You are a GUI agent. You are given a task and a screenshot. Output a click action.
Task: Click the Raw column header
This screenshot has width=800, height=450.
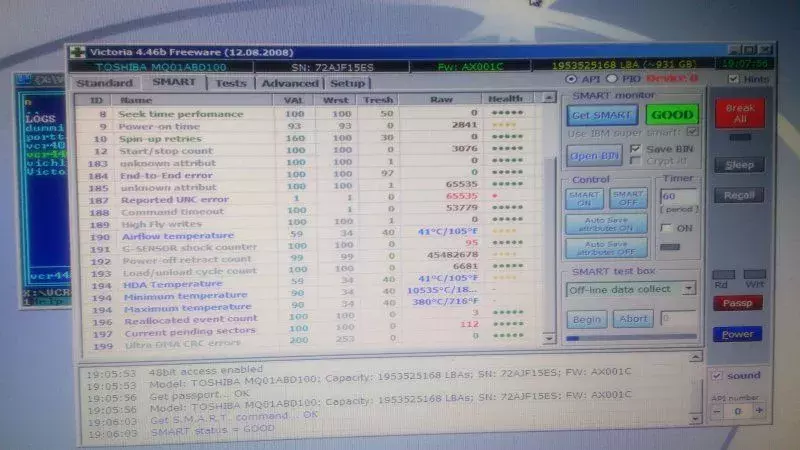click(442, 99)
